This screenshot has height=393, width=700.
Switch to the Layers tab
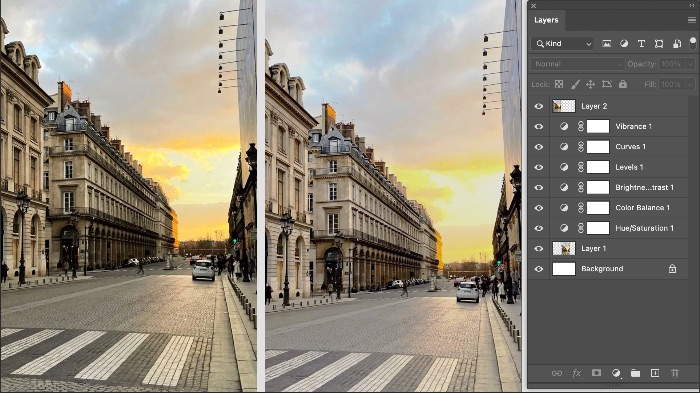pos(546,20)
